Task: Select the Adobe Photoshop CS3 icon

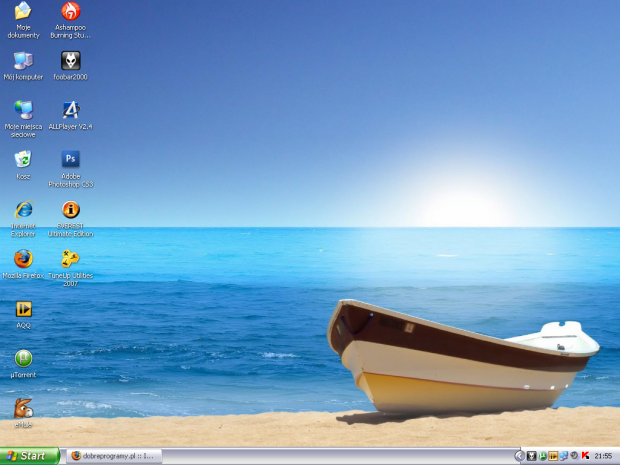Action: coord(71,159)
